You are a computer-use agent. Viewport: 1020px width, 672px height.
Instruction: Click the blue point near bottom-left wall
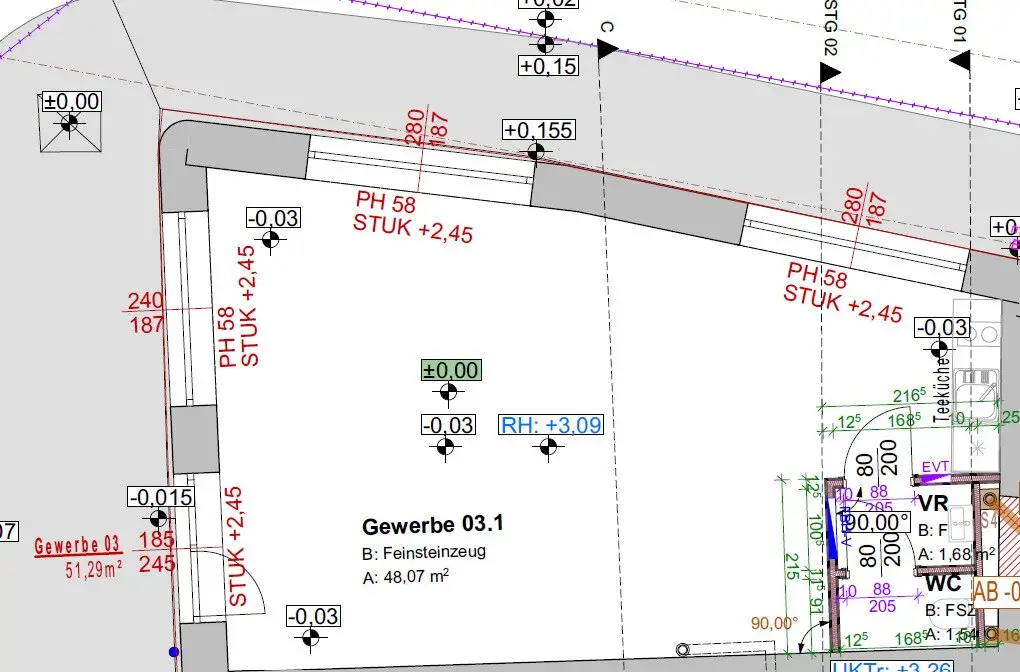pos(174,652)
